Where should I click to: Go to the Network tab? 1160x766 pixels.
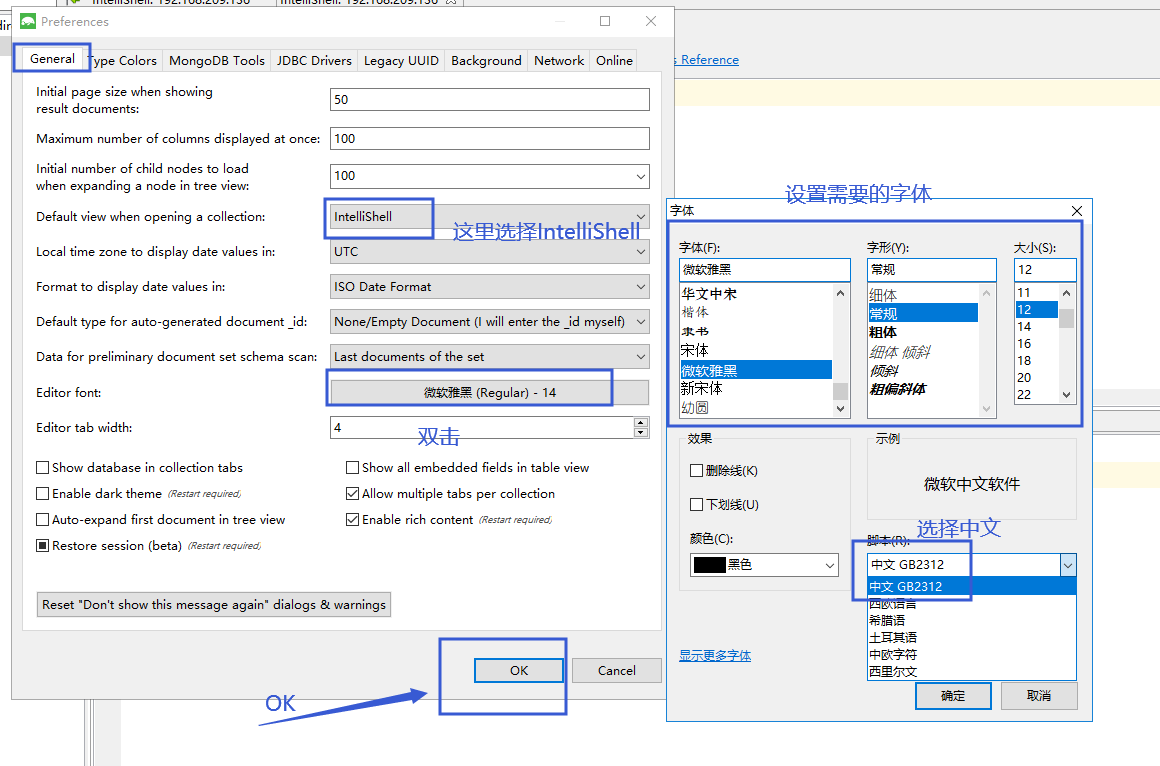click(559, 61)
